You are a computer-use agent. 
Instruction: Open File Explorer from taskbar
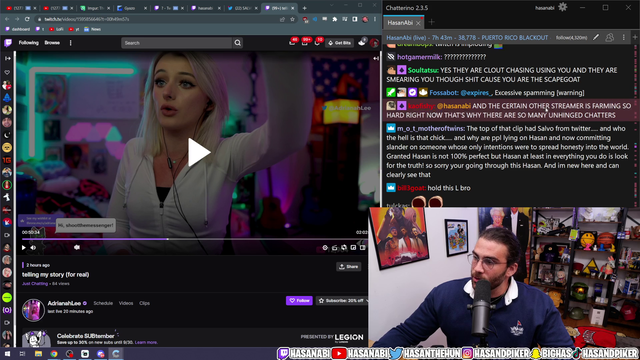pyautogui.click(x=38, y=354)
